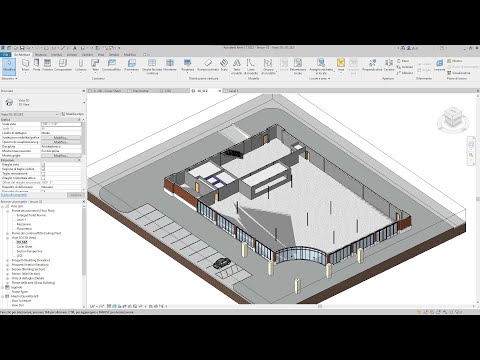Open the Vista 3D type selector dropdown
This screenshot has height=360, width=480.
click(84, 103)
